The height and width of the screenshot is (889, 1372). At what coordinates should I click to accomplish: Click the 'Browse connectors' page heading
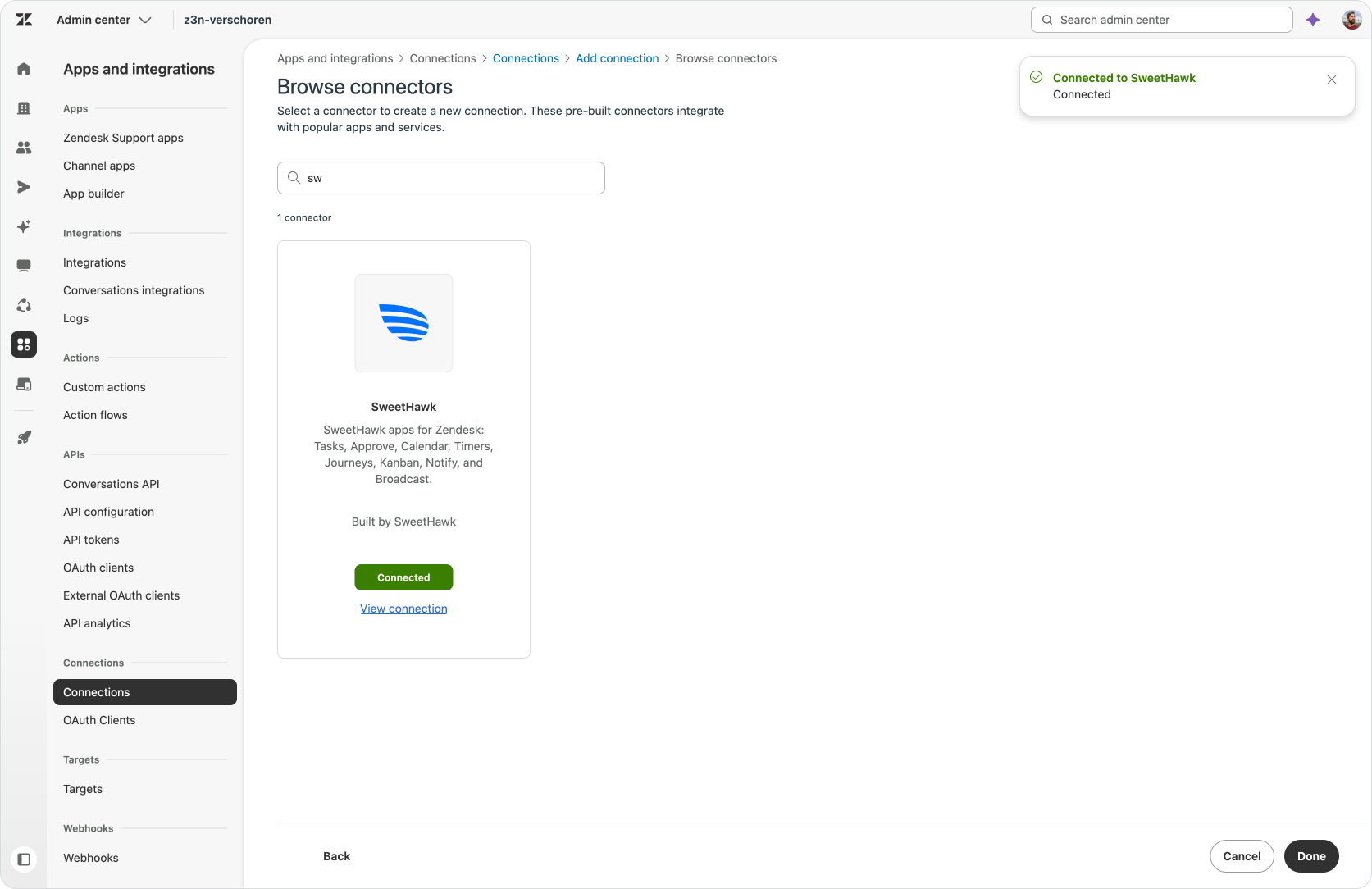point(365,87)
